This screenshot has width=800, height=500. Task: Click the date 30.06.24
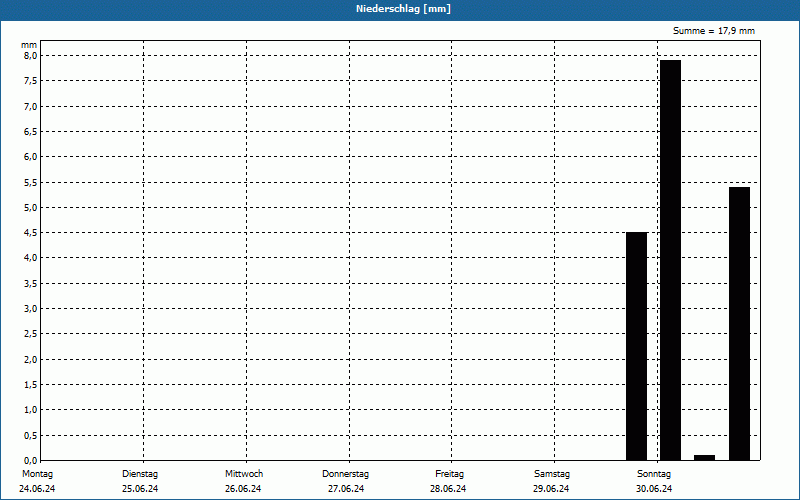(654, 488)
